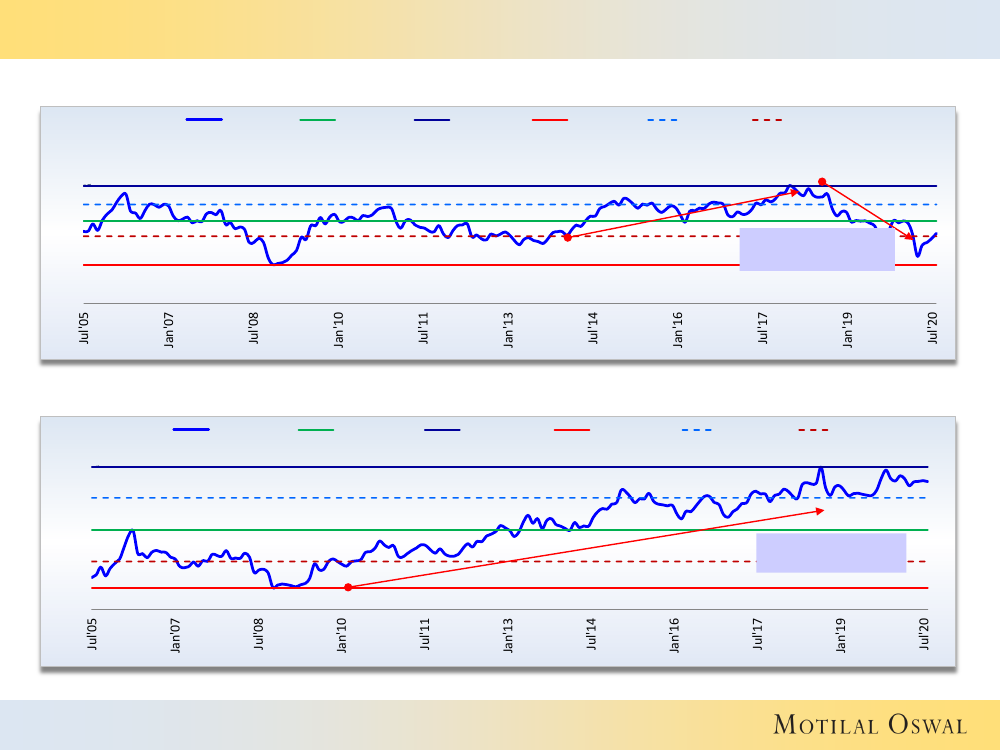Click thick blue legend line in top chart
The width and height of the screenshot is (1000, 750).
pyautogui.click(x=204, y=120)
